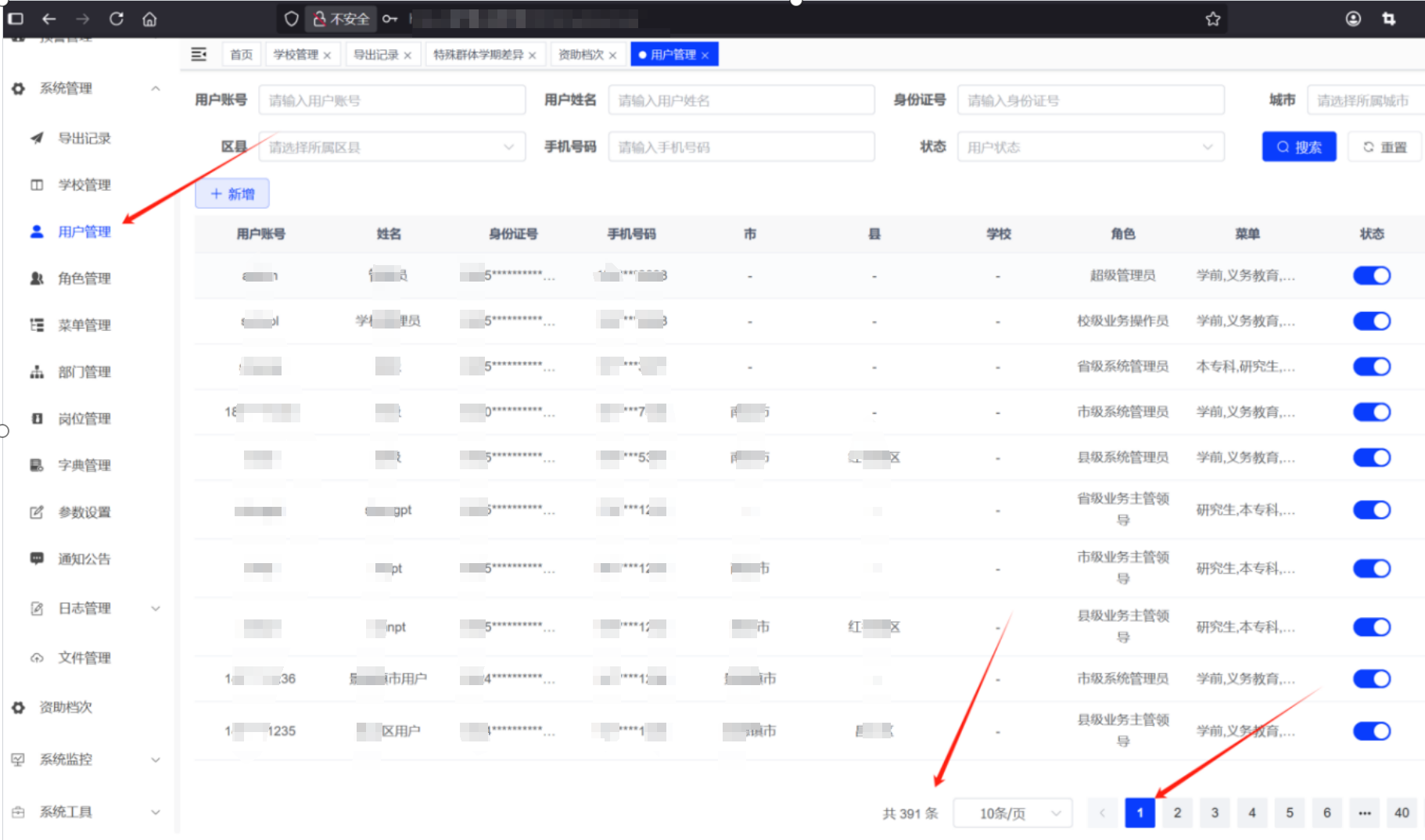
Task: Click the 文件管理 upload cloud icon
Action: [x=37, y=658]
